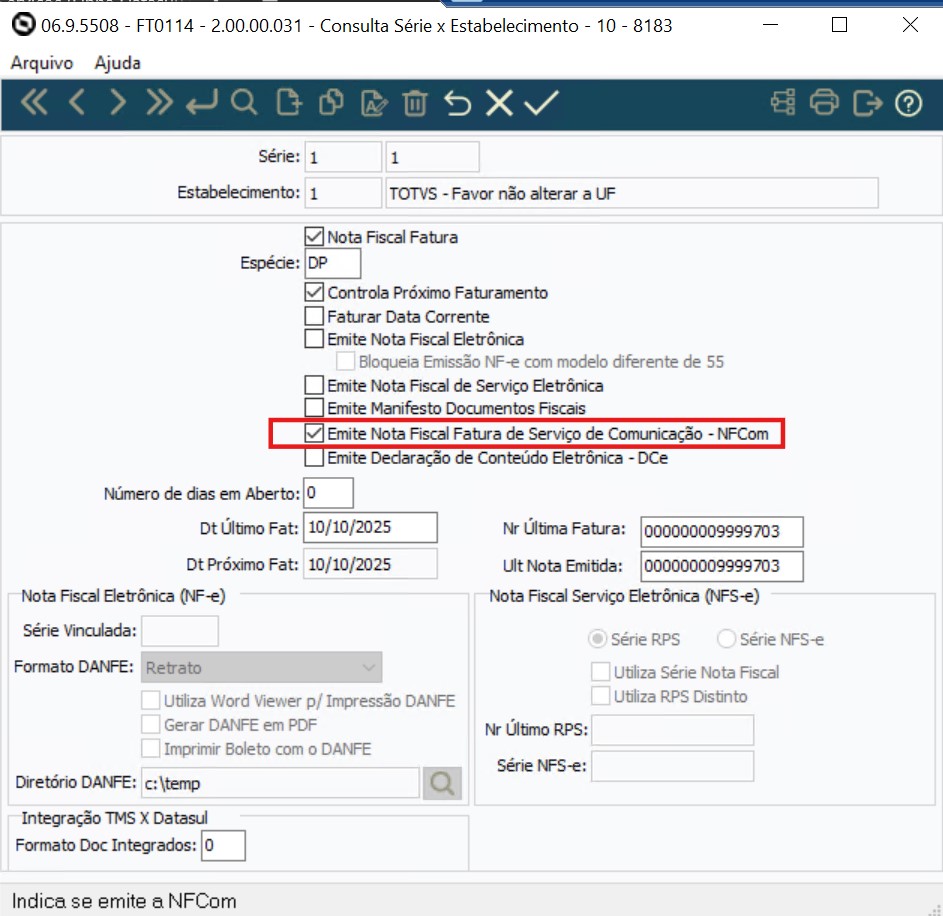This screenshot has width=943, height=916.
Task: Click the Ult Nota Emitida field
Action: 722,566
